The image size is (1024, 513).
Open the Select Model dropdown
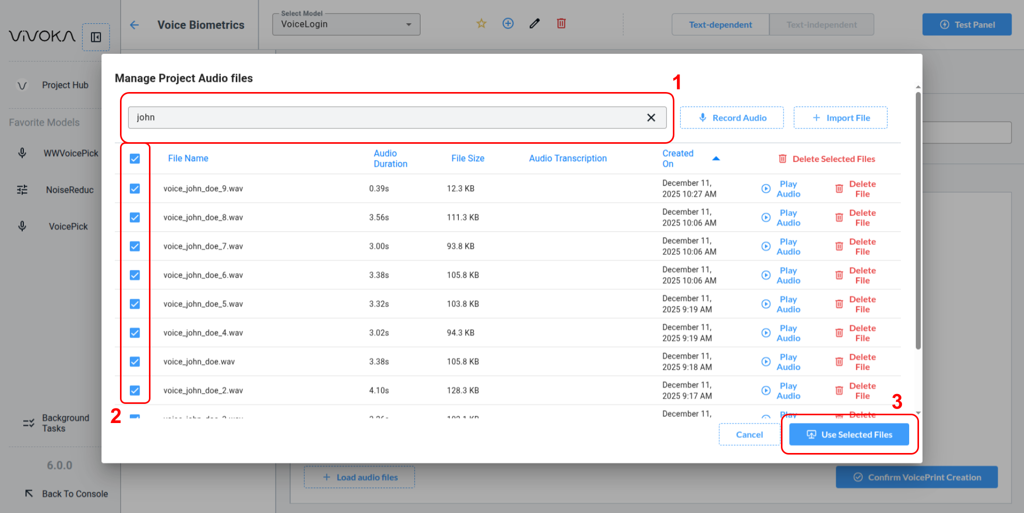click(x=346, y=24)
